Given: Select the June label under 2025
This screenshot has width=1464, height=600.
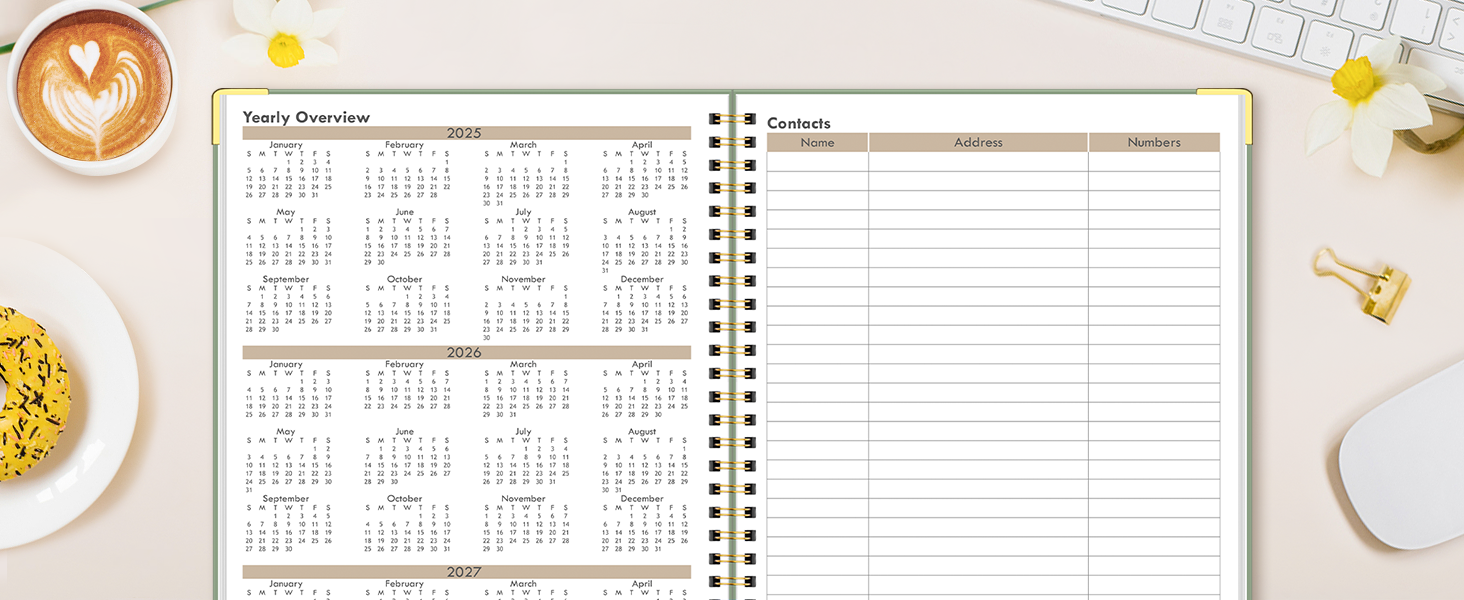Looking at the screenshot, I should coord(405,212).
